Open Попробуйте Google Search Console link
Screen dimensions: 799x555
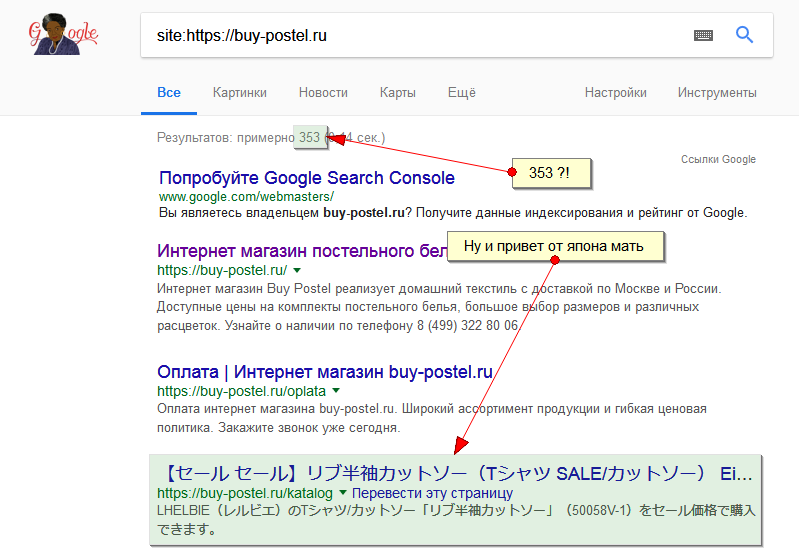307,178
